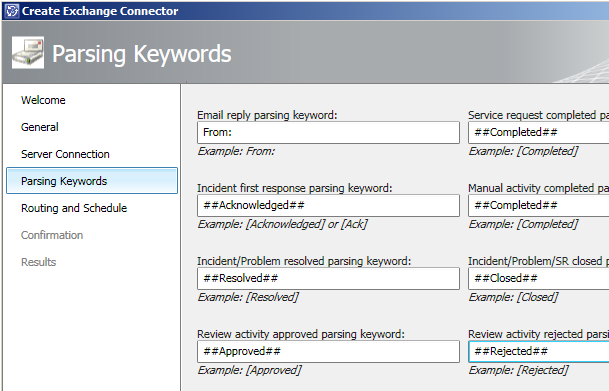Click the ##Approved## keyword input box

(x=328, y=351)
